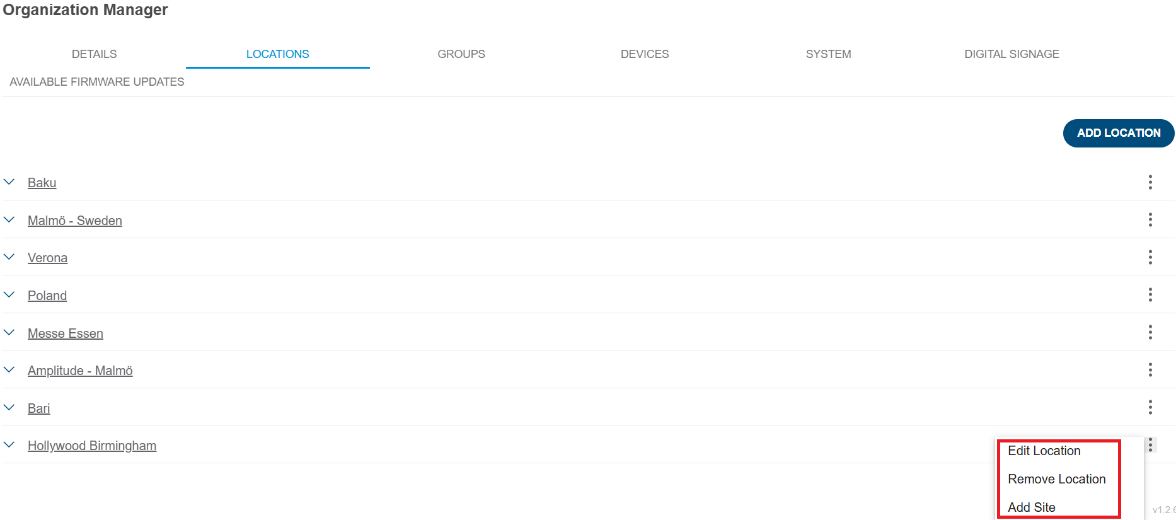Viewport: 1176px width, 520px height.
Task: Open the Poland location link
Action: click(x=47, y=296)
